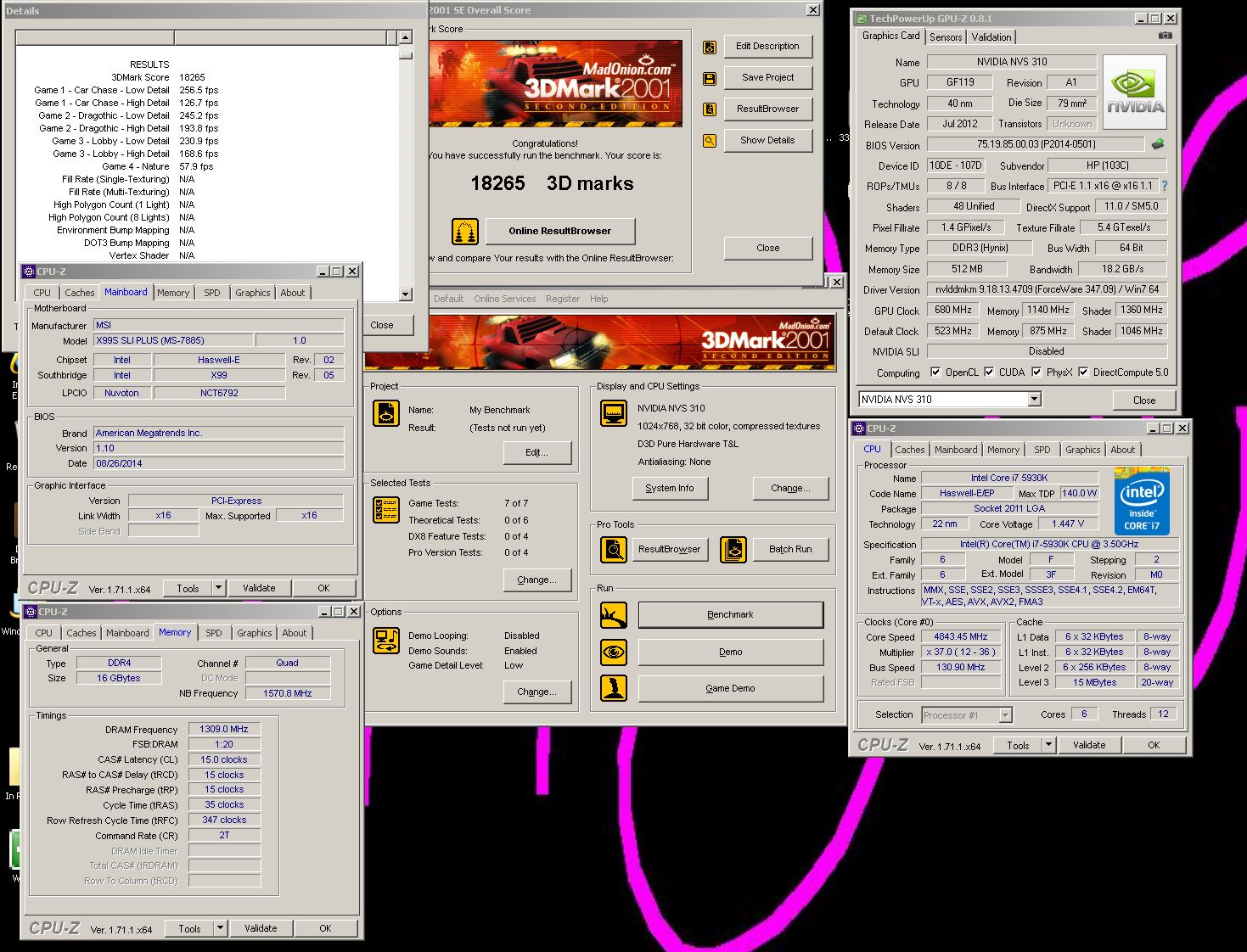Click the DRAM Frequency value field

point(224,729)
